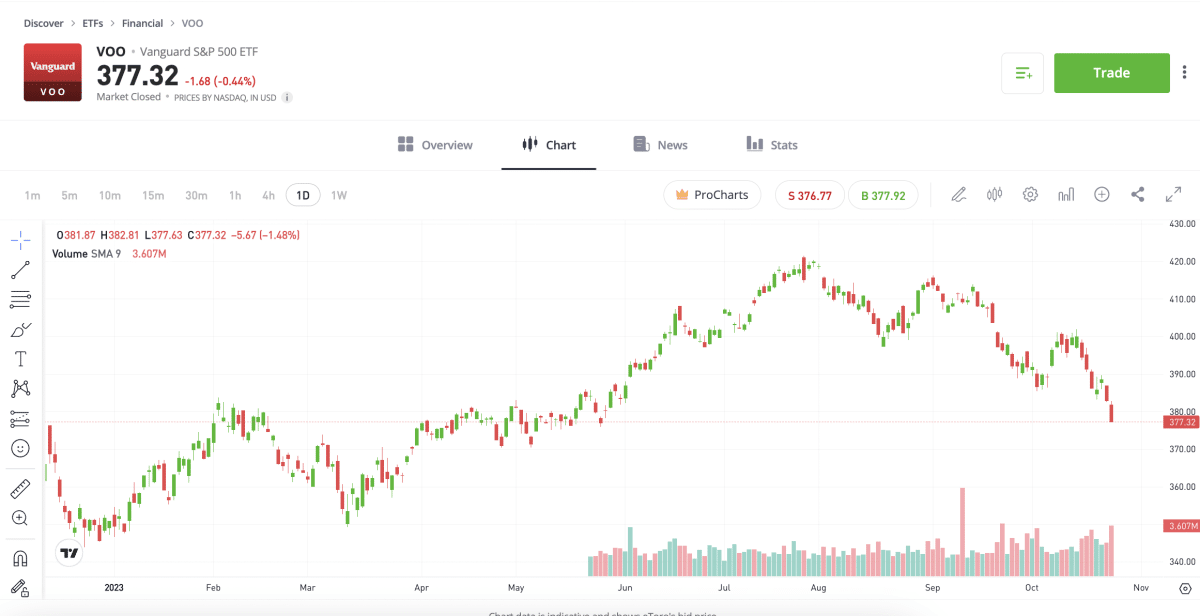The height and width of the screenshot is (616, 1200).
Task: Open the ProCharts dropdown
Action: click(x=712, y=194)
